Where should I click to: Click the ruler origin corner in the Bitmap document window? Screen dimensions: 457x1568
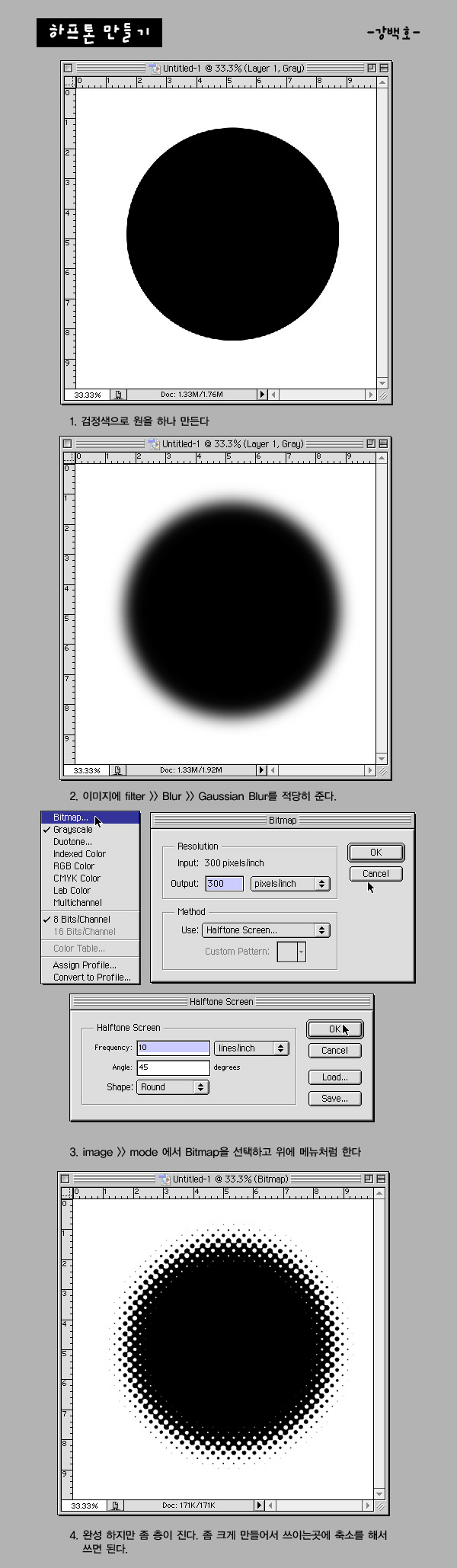pos(66,1191)
